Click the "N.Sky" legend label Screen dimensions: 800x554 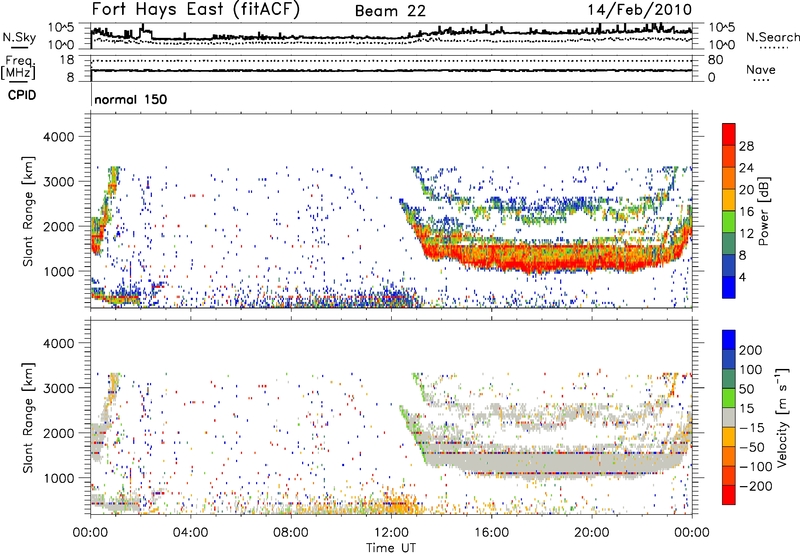point(19,37)
